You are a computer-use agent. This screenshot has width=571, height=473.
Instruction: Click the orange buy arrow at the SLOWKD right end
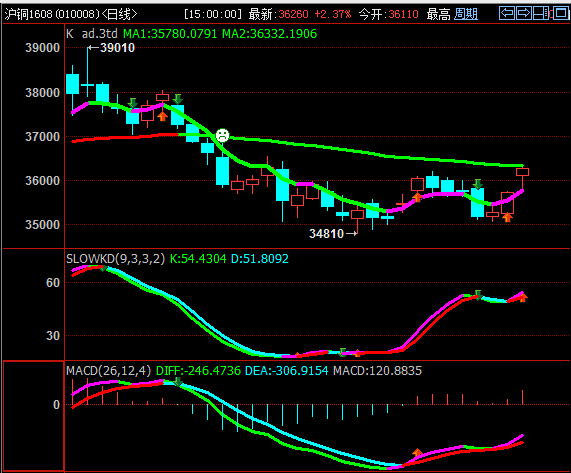point(523,297)
